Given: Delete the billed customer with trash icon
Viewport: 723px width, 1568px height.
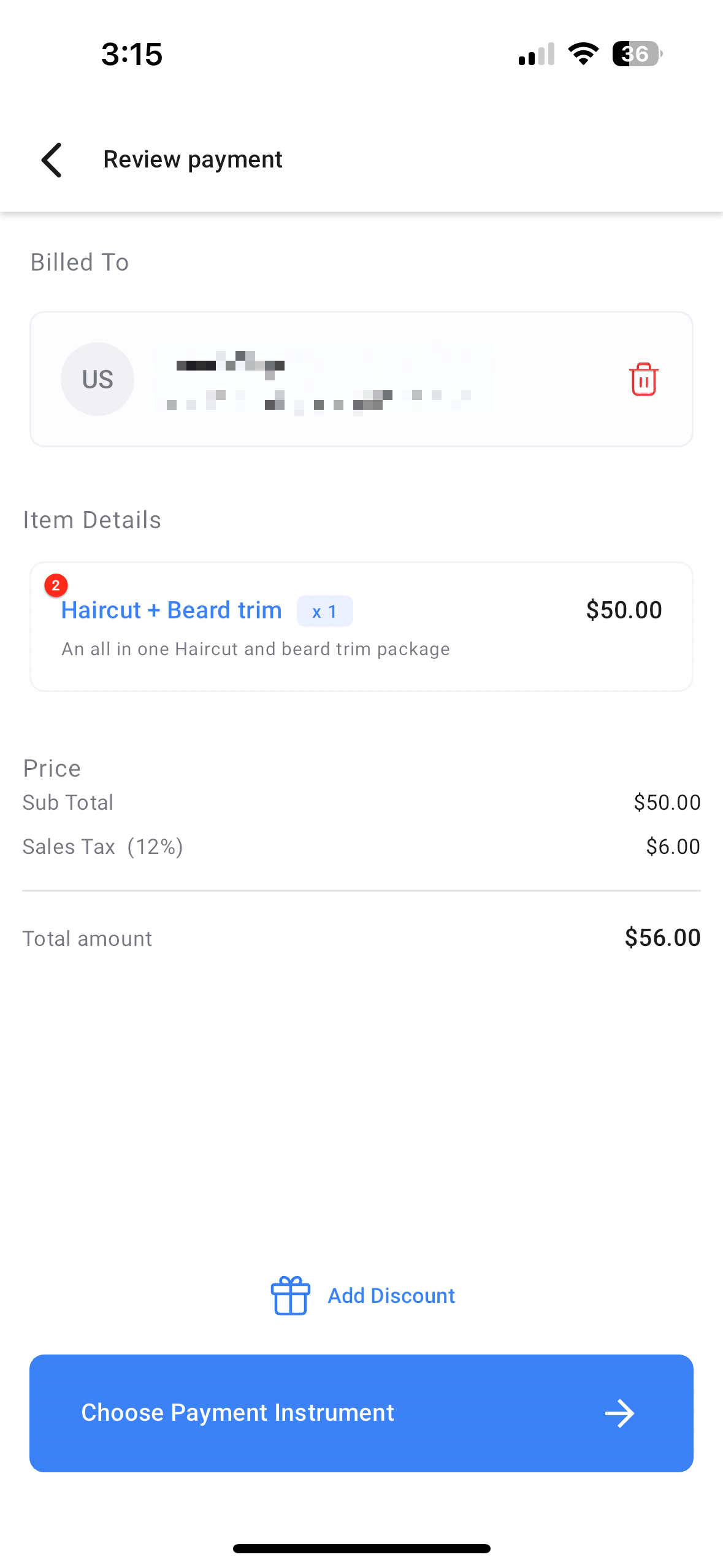Looking at the screenshot, I should [643, 379].
